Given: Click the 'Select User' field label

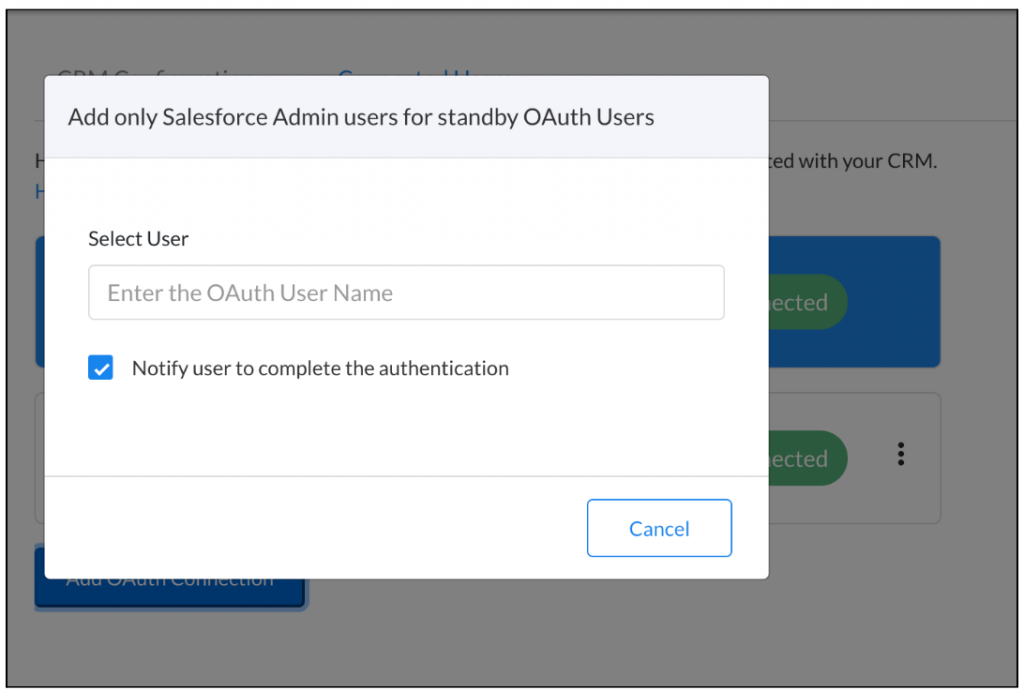Looking at the screenshot, I should point(138,239).
